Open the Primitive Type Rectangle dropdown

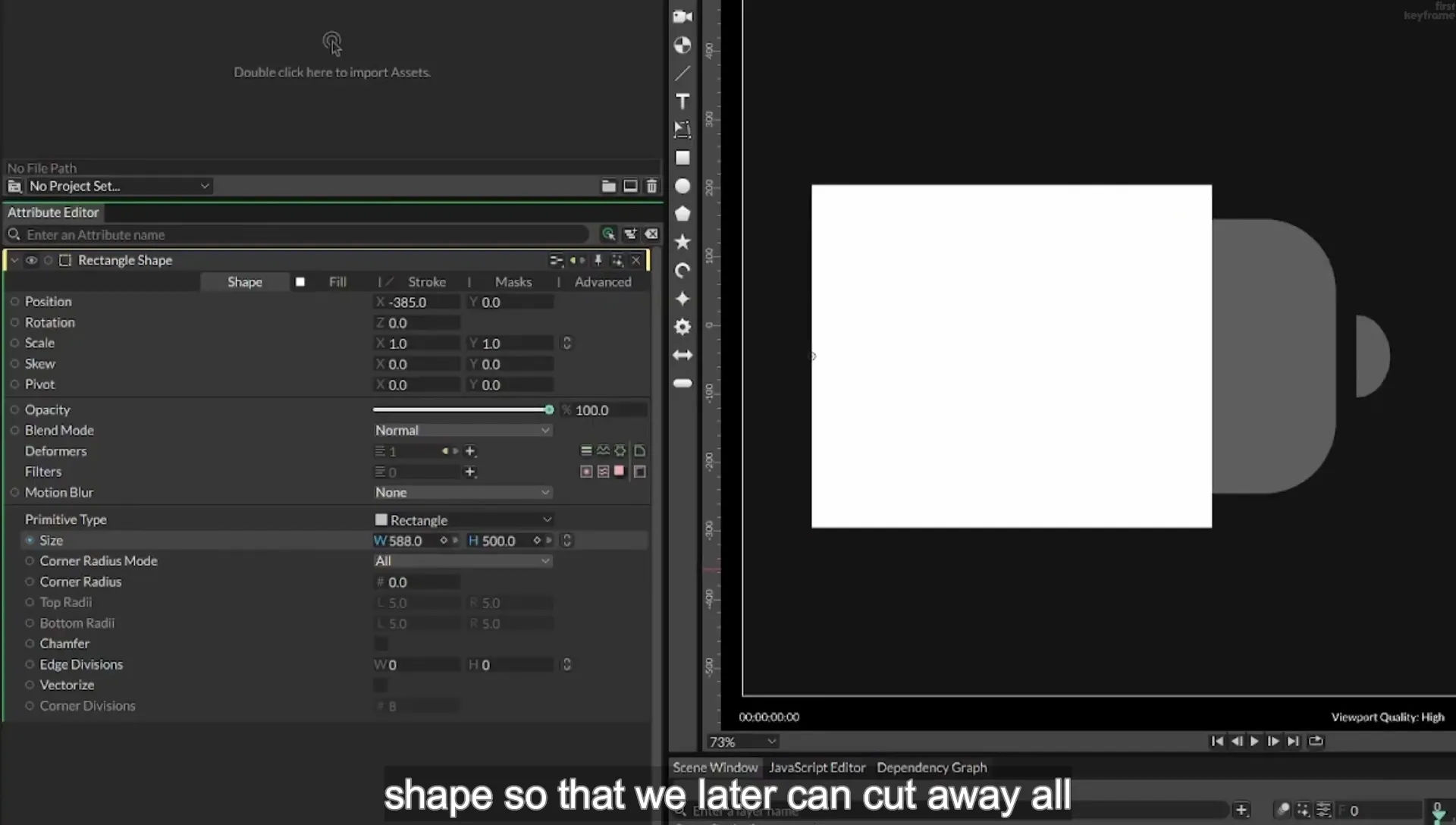pyautogui.click(x=463, y=520)
